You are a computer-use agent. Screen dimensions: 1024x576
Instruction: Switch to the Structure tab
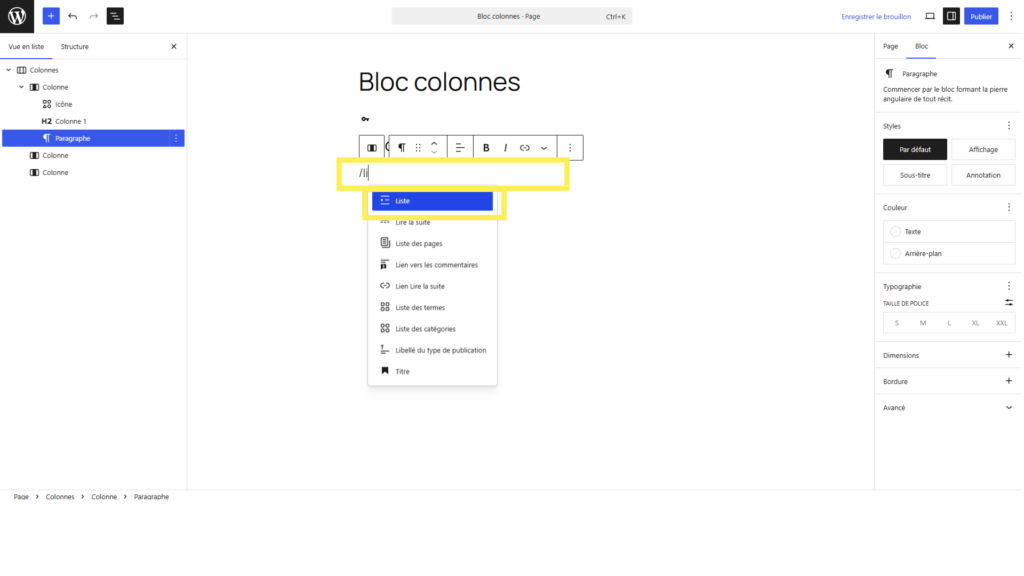pos(74,46)
